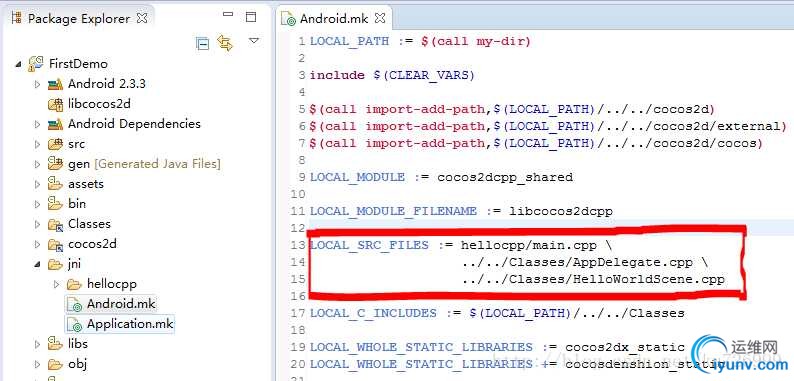Screen dimensions: 794x381
Task: Click the Android.mk file icon in tree
Action: pos(75,304)
